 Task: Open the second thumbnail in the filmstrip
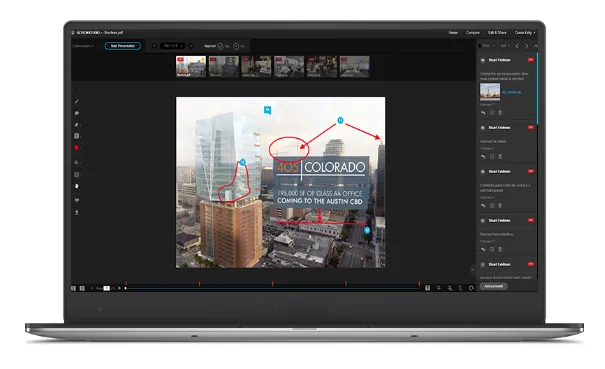point(224,67)
